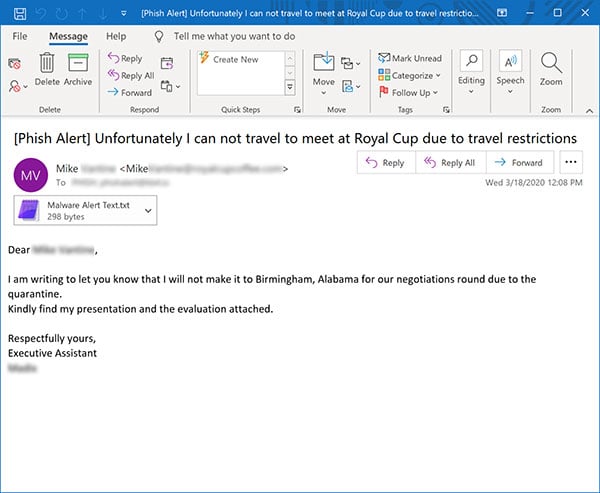Open Quick Steps dialog launcher
This screenshot has width=600, height=493.
297,110
